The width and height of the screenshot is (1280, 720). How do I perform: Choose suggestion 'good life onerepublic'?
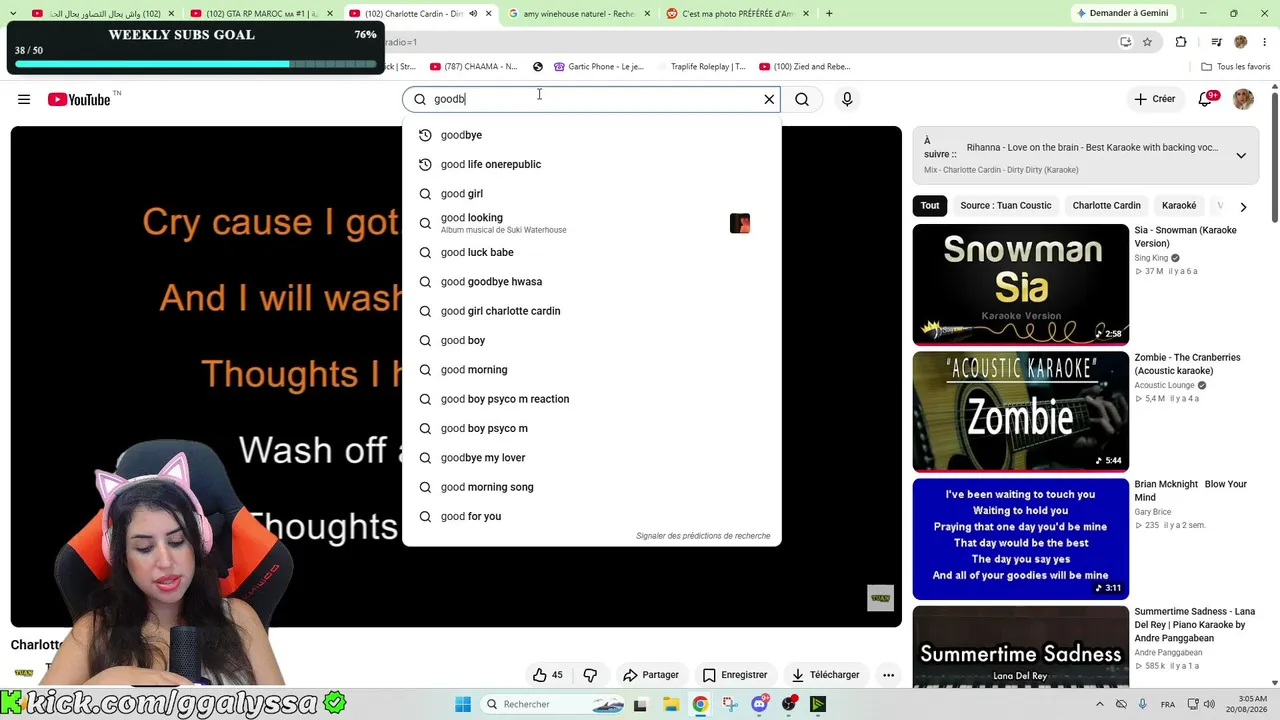tap(591, 164)
